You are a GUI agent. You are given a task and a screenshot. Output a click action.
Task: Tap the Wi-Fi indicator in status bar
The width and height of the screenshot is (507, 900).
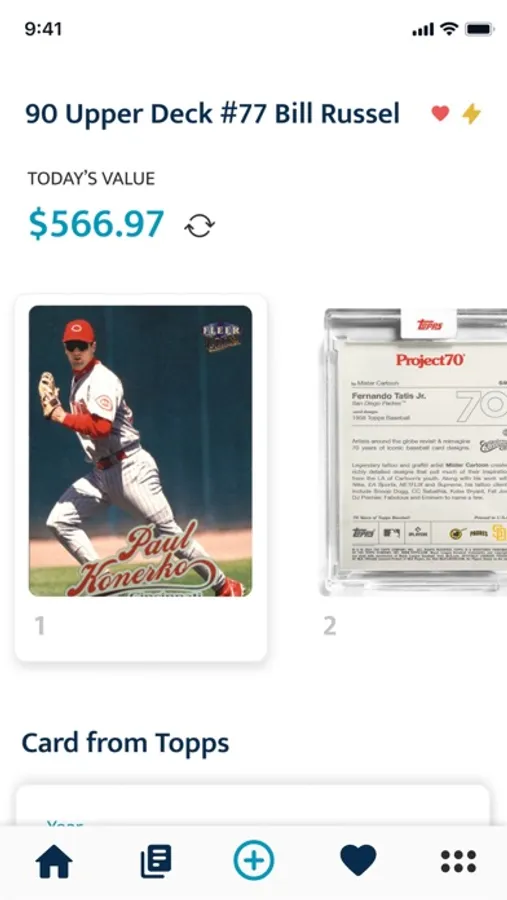coord(449,29)
